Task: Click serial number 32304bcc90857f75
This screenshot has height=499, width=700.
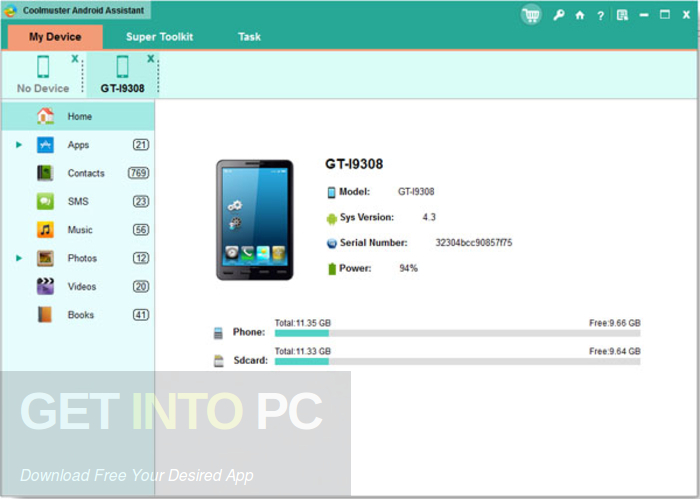Action: (474, 243)
